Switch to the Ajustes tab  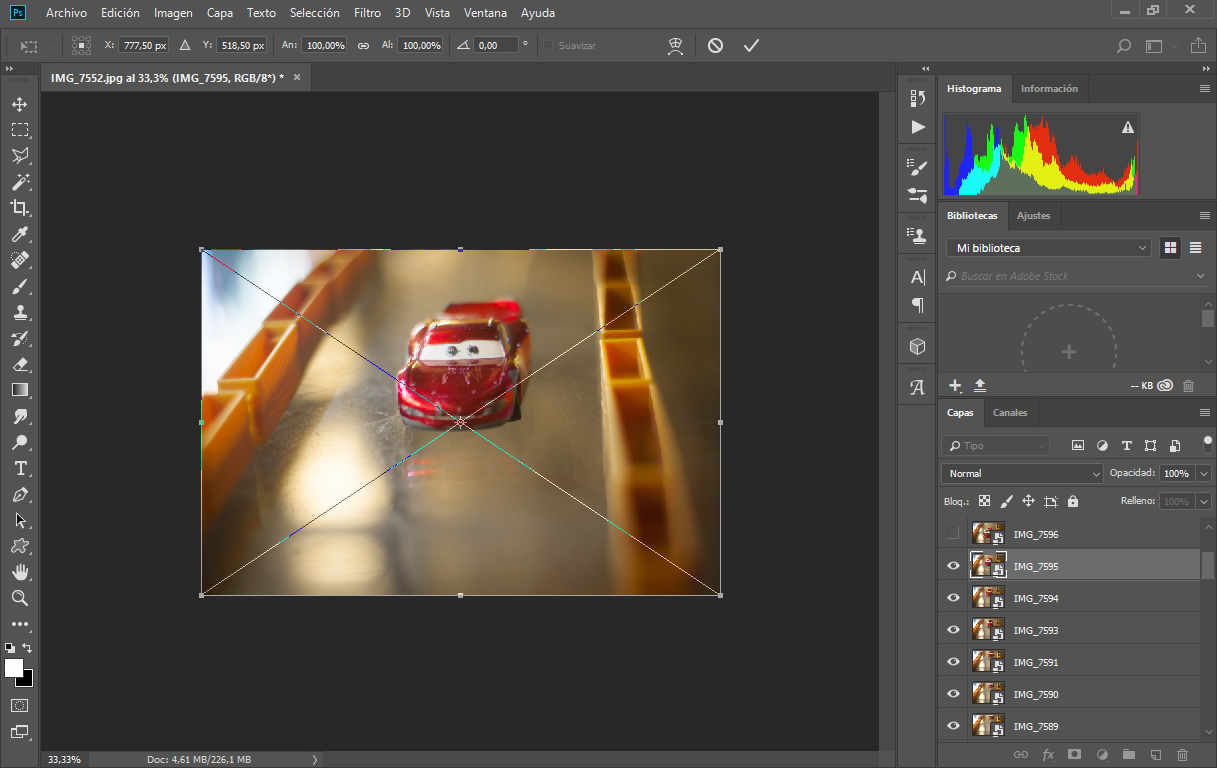pyautogui.click(x=1033, y=216)
